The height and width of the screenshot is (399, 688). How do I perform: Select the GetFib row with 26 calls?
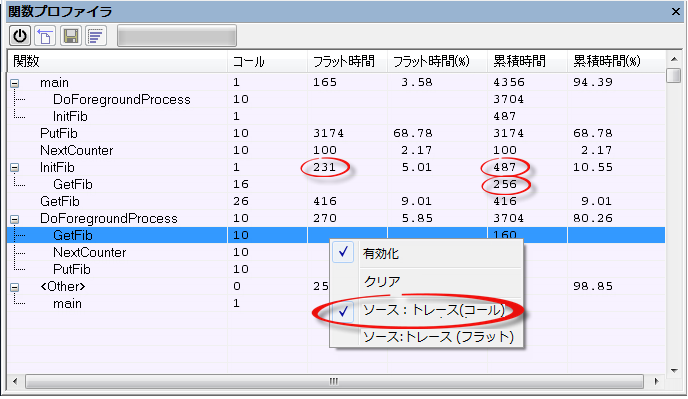[x=337, y=201]
